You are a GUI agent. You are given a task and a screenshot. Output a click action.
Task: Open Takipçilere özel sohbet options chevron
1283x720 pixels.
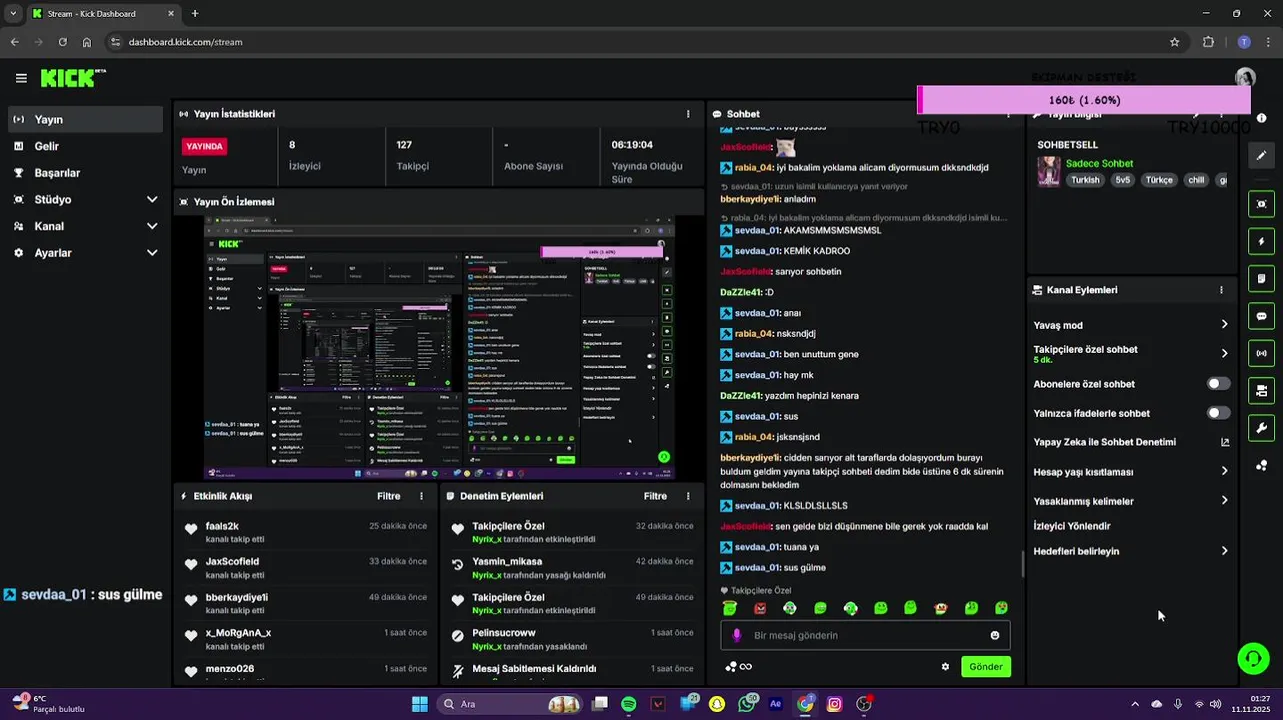1225,354
